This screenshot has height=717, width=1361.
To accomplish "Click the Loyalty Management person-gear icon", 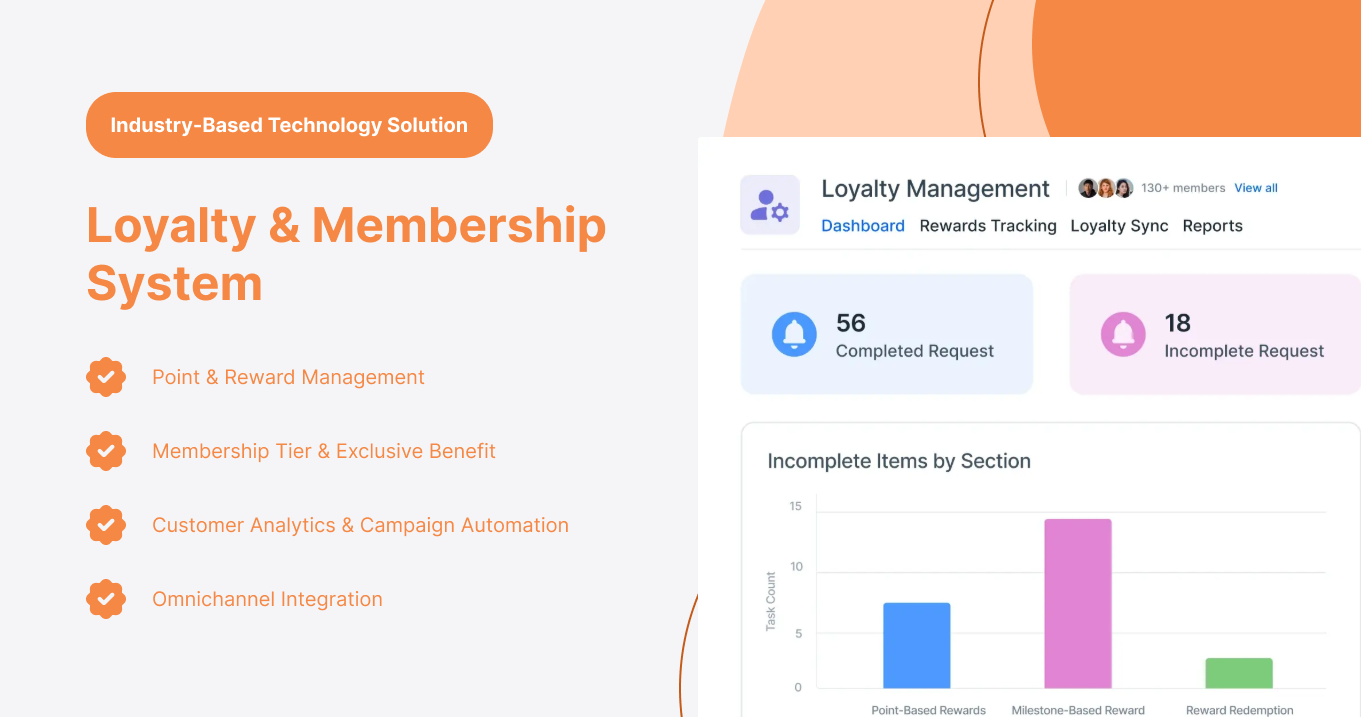I will (x=770, y=204).
